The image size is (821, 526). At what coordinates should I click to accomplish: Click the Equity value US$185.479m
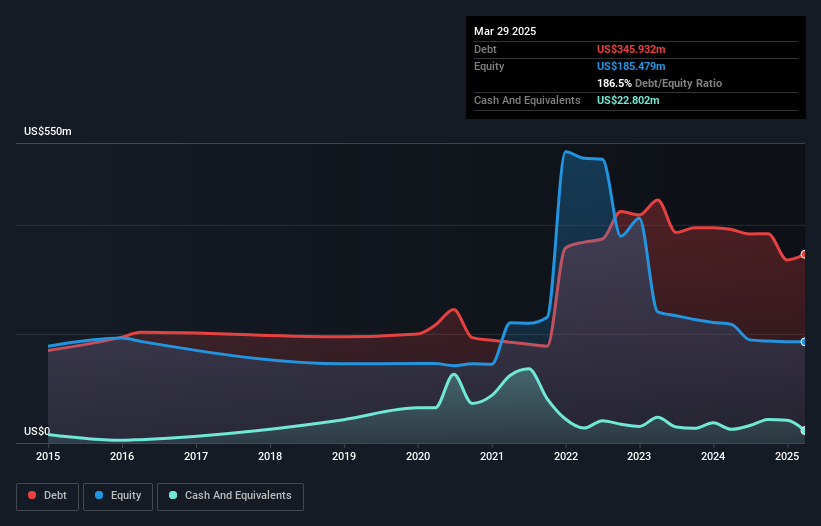coord(631,66)
